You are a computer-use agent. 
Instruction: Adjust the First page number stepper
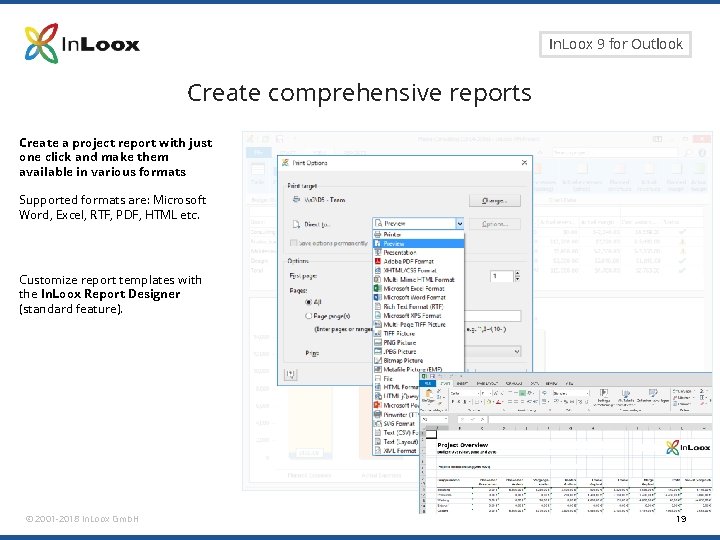pyautogui.click(x=518, y=276)
